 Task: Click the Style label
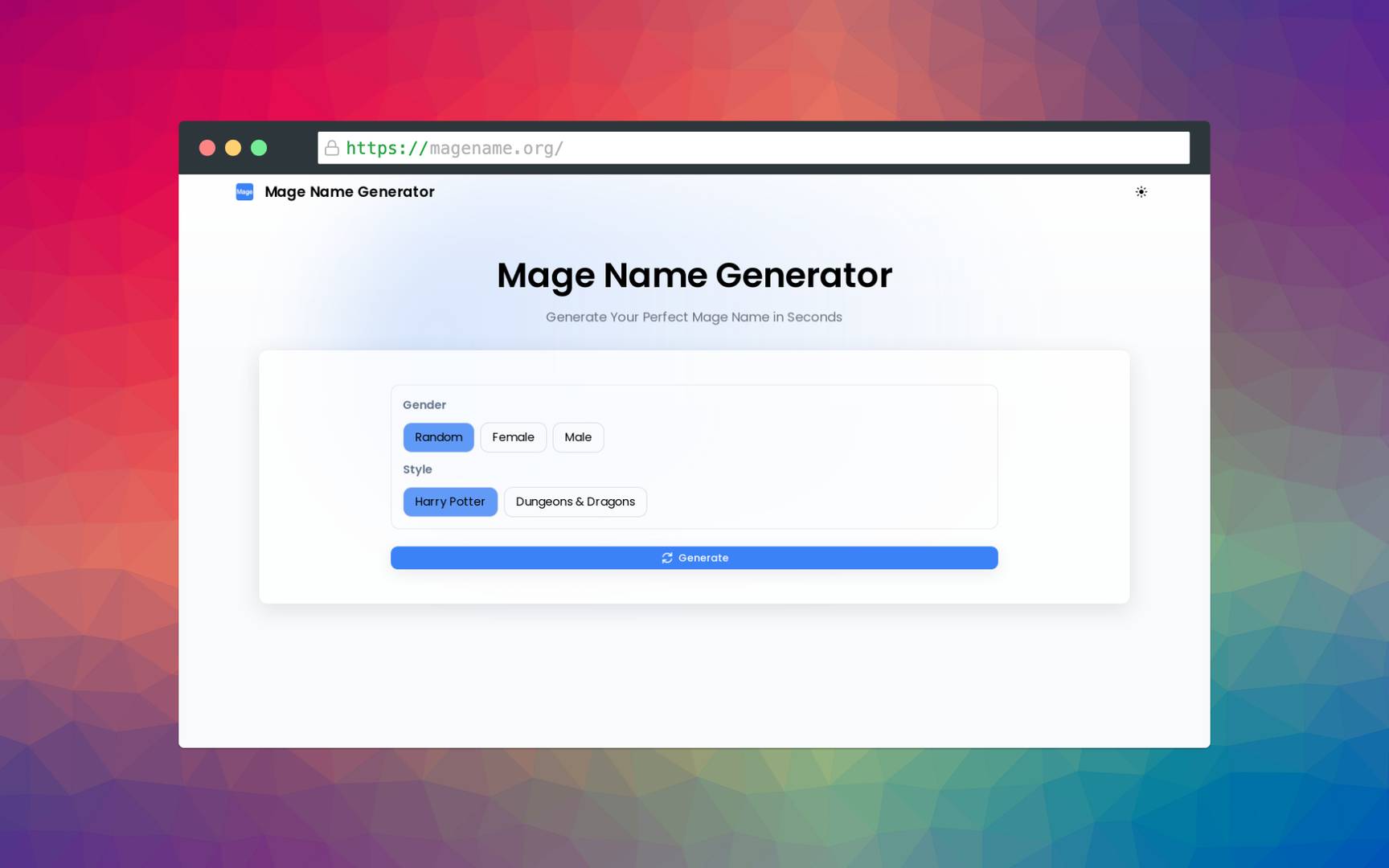coord(417,469)
